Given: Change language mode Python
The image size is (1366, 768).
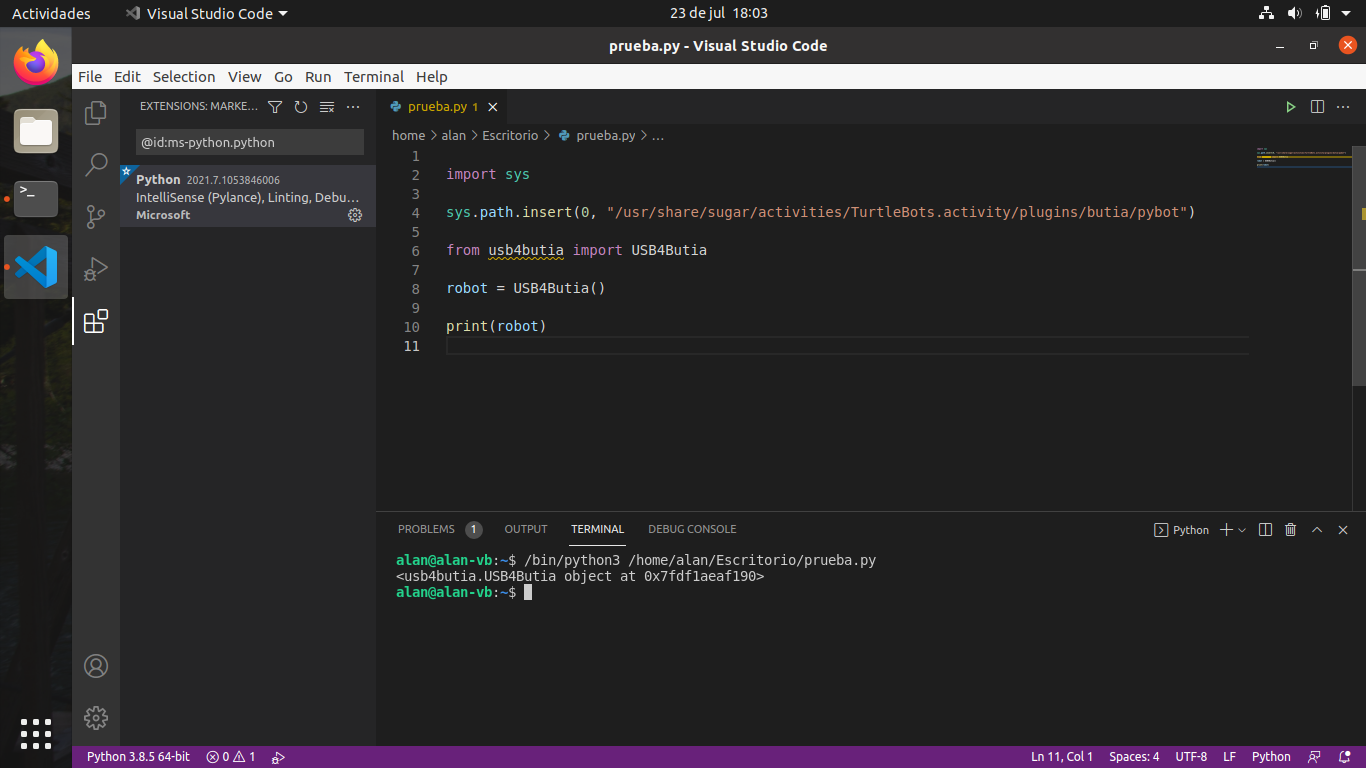Looking at the screenshot, I should (1271, 757).
